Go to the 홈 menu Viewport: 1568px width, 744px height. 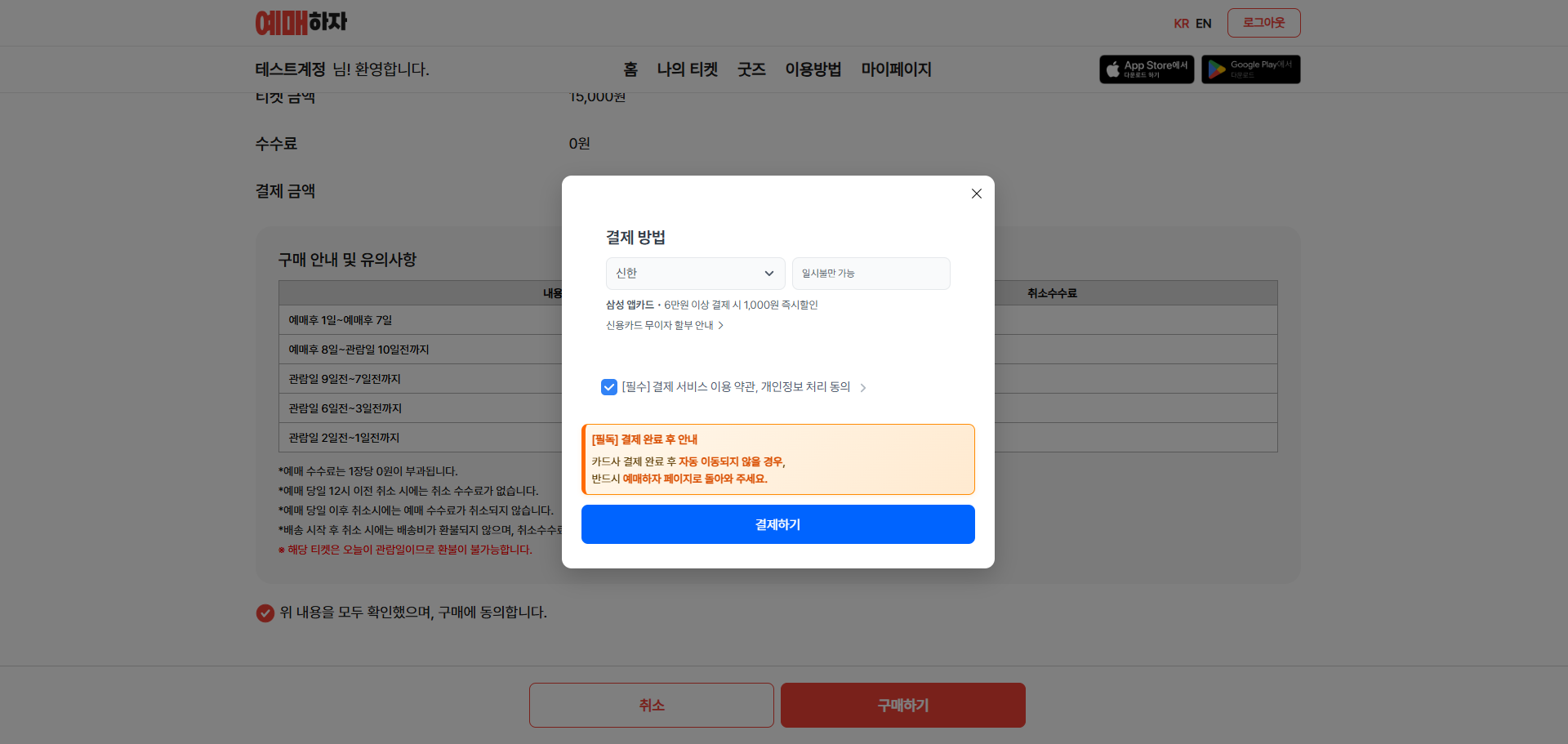tap(630, 69)
